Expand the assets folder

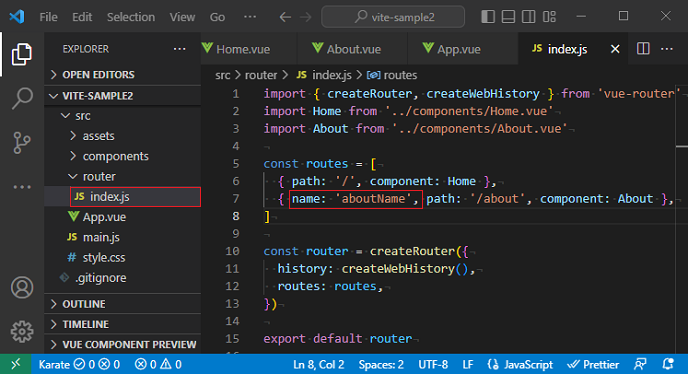123,136
